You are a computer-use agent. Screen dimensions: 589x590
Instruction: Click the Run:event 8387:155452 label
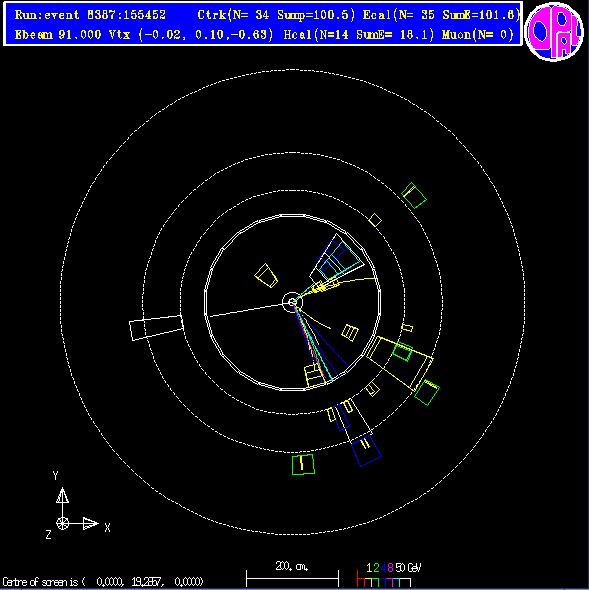(x=90, y=15)
